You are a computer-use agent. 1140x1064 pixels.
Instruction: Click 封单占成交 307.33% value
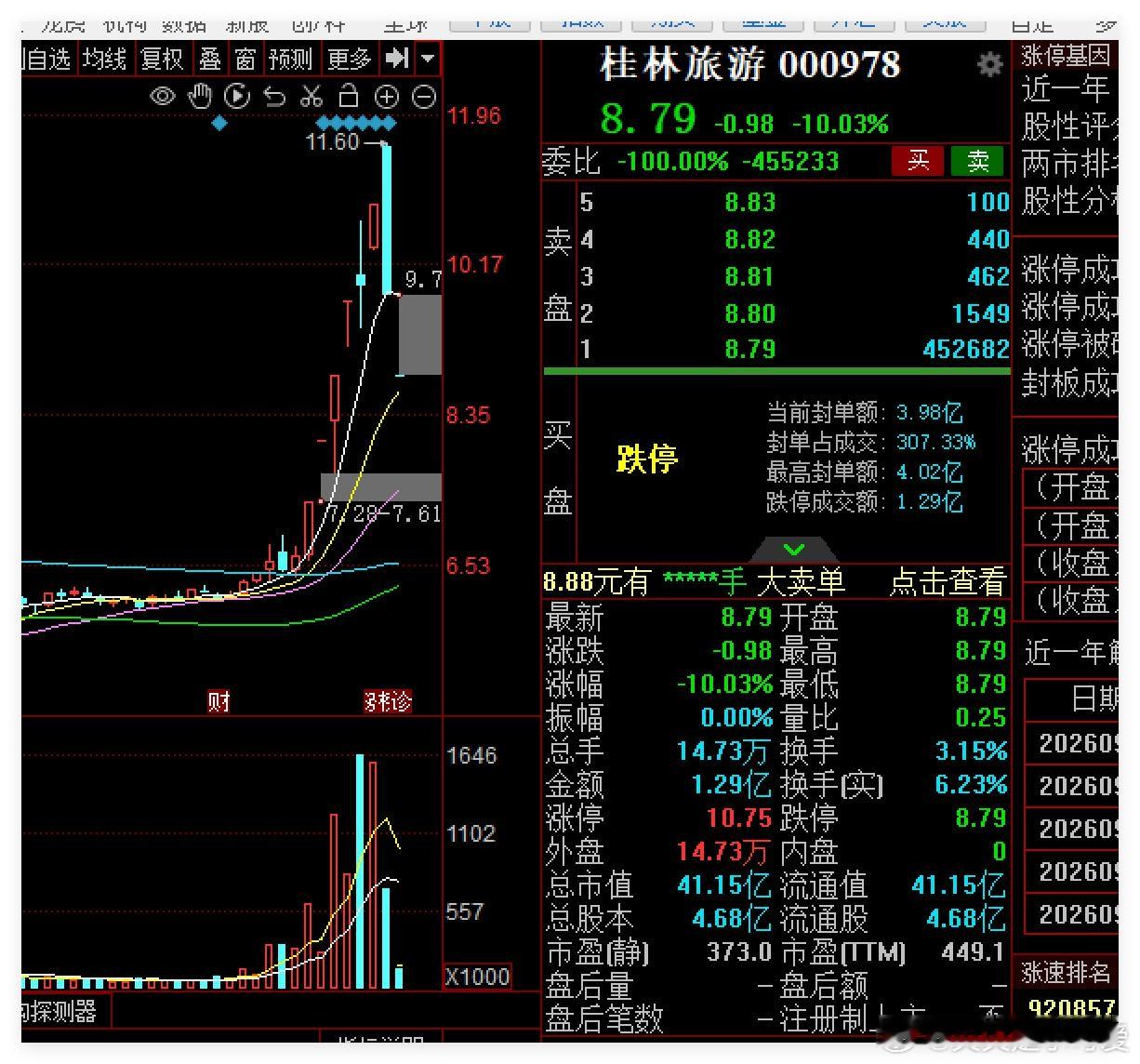[x=935, y=442]
